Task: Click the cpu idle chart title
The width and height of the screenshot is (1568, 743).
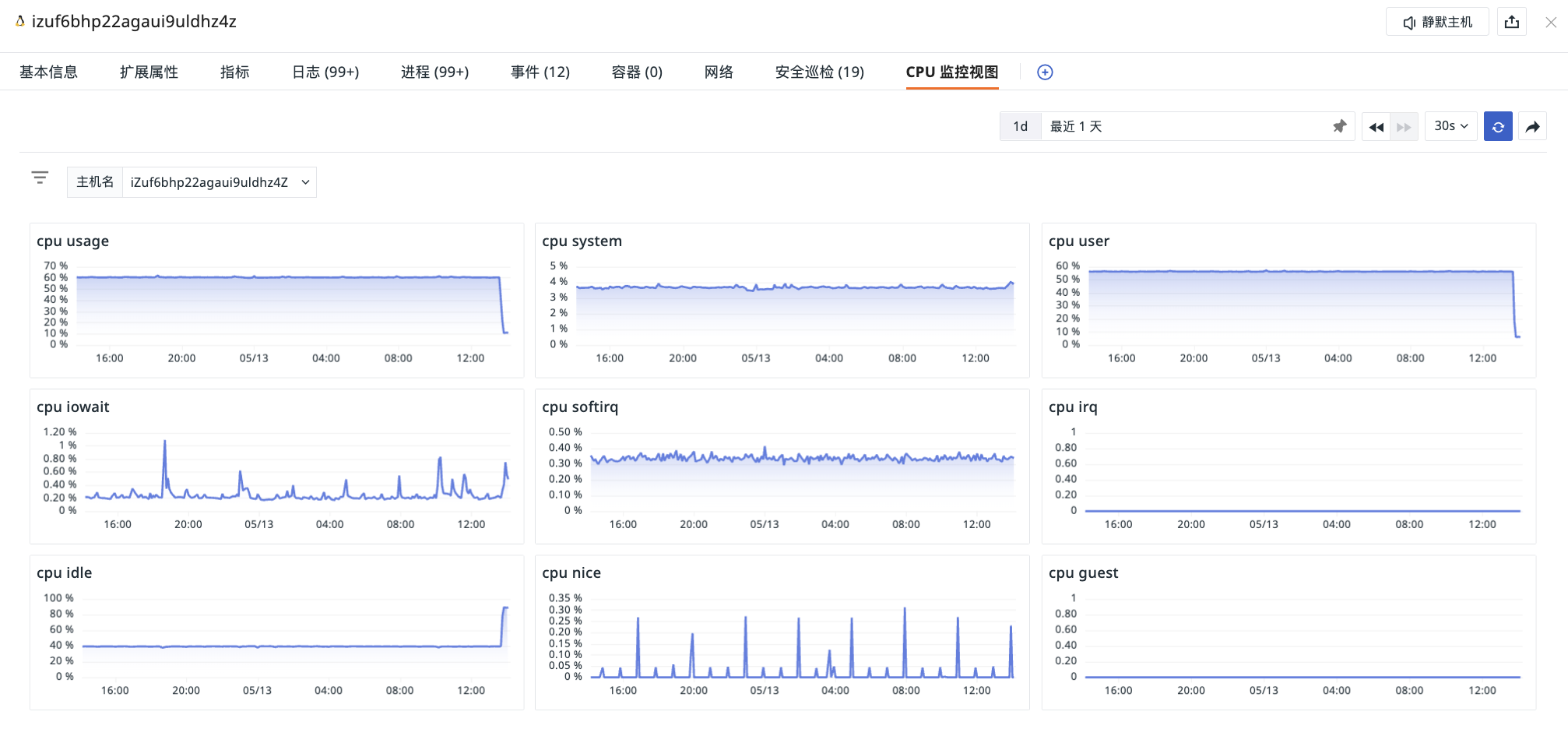Action: click(64, 573)
